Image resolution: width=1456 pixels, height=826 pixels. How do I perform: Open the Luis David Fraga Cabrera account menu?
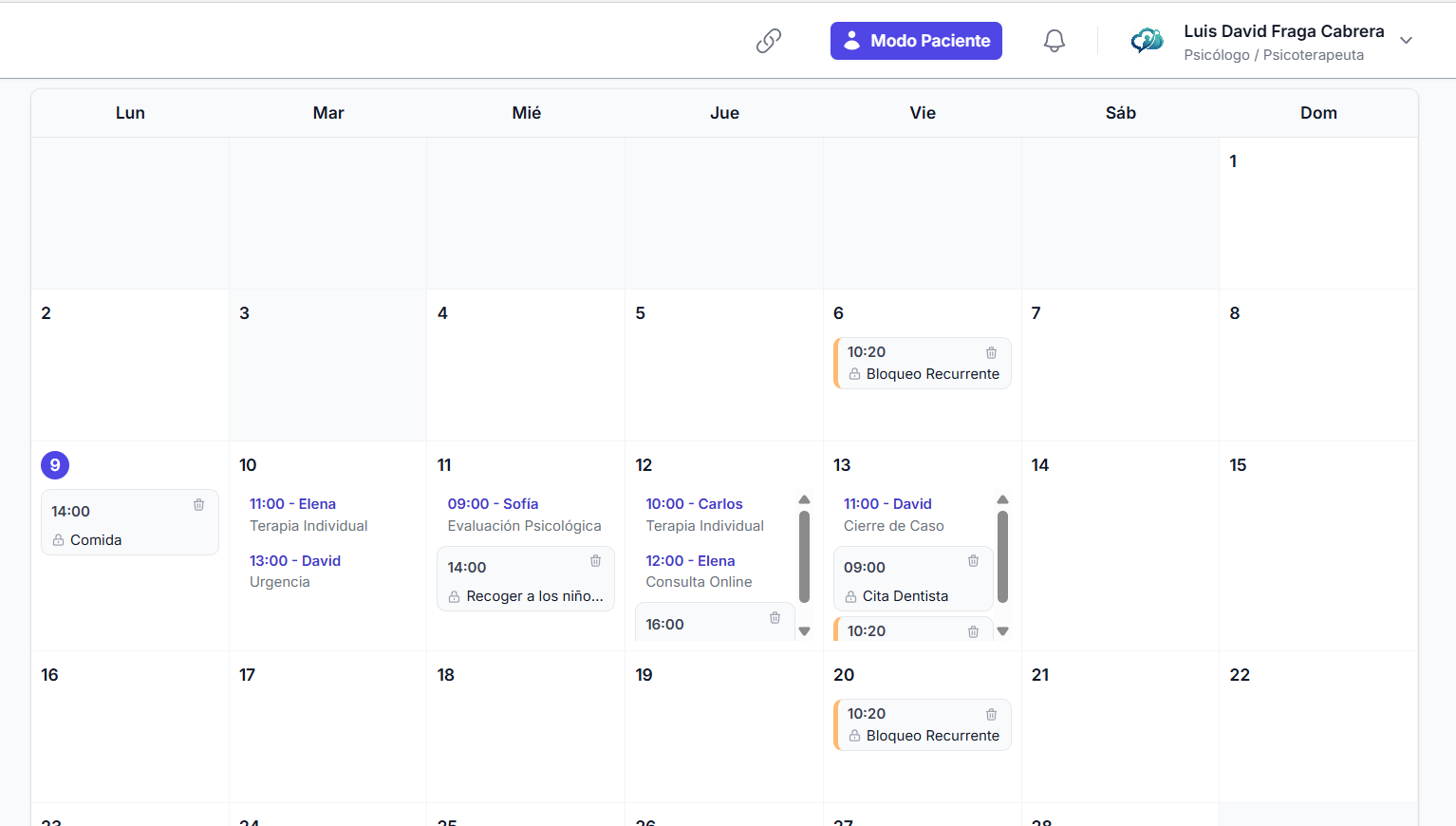point(1284,31)
